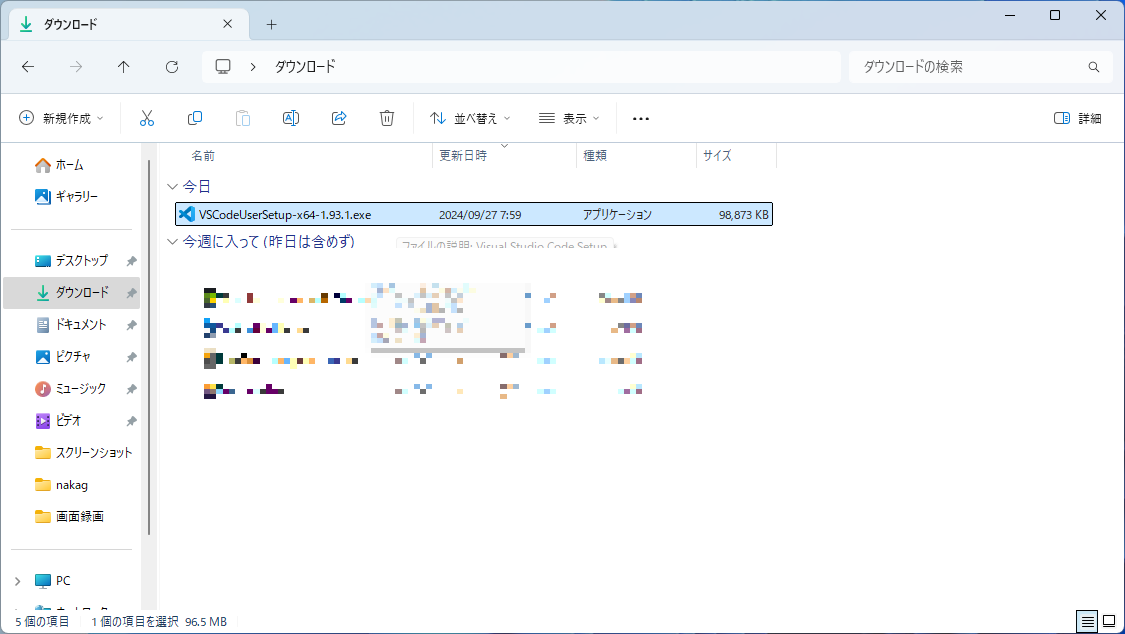The image size is (1125, 634).
Task: Click the address bar breadcrumb chevron
Action: click(x=253, y=67)
